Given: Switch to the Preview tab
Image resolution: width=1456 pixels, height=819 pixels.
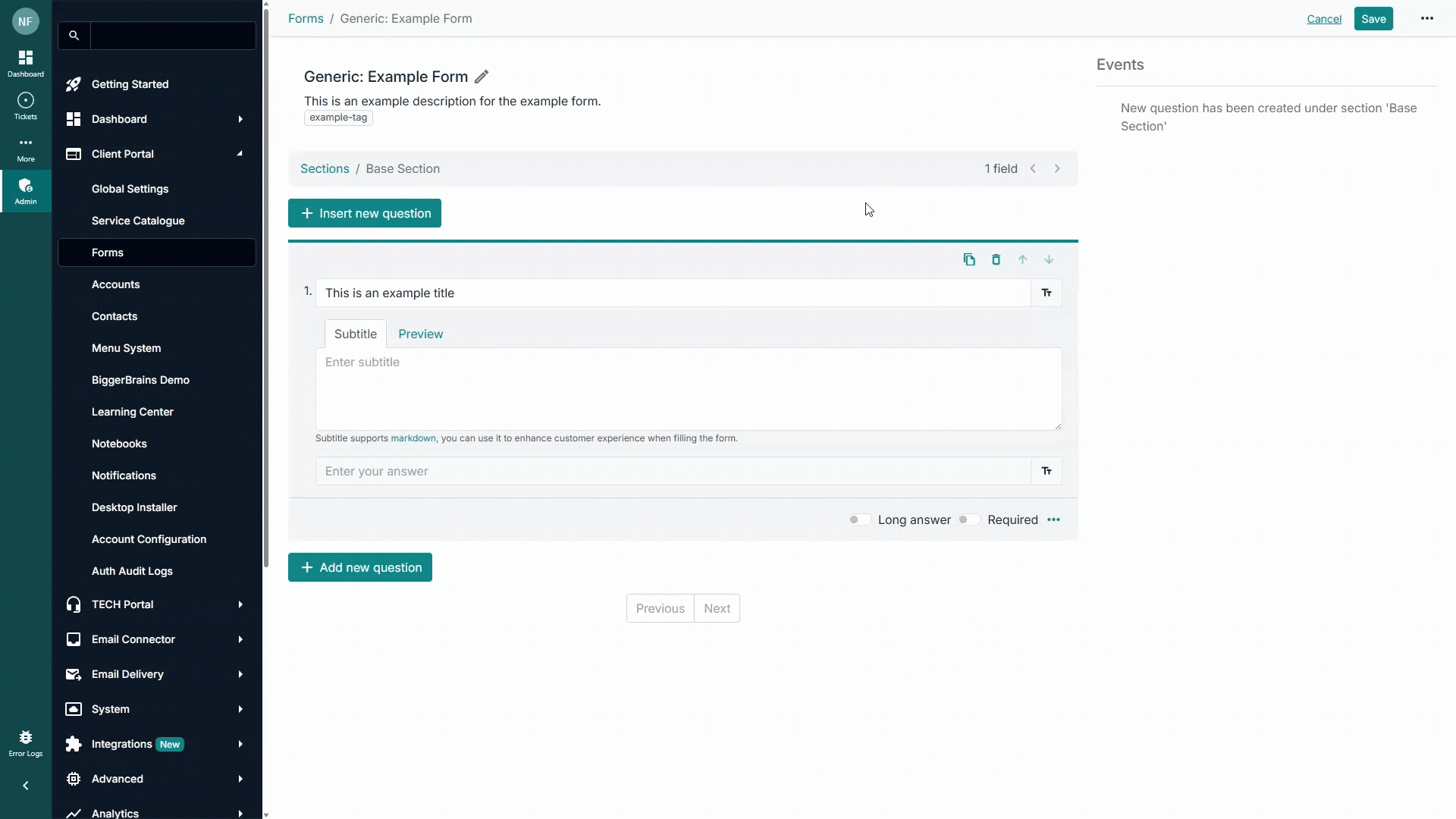Looking at the screenshot, I should 420,334.
